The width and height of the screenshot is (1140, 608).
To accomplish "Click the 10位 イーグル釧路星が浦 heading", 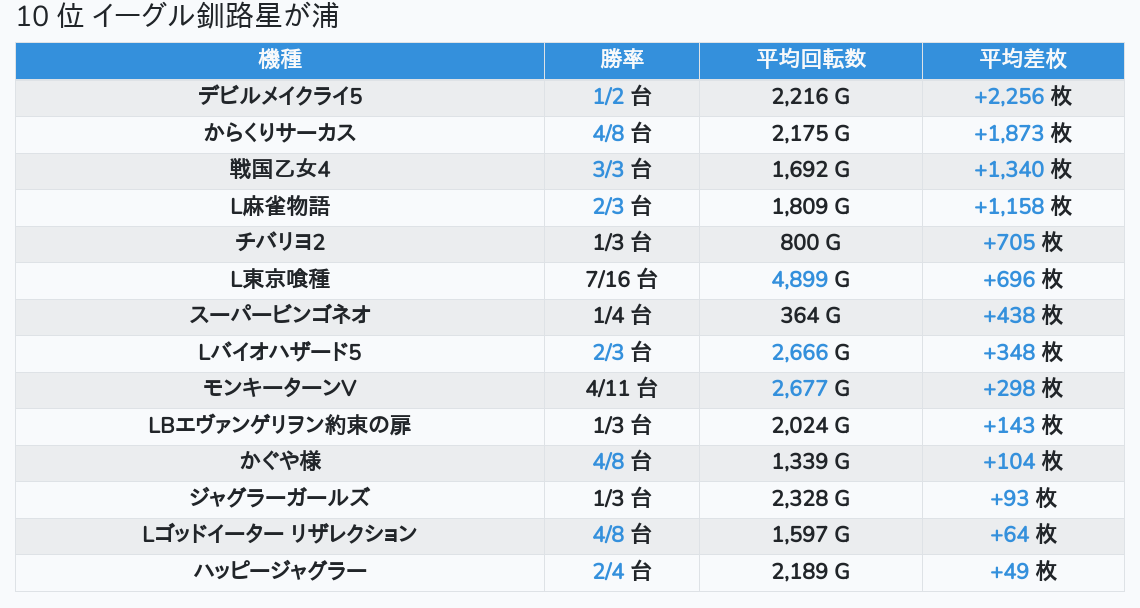I will pos(177,17).
